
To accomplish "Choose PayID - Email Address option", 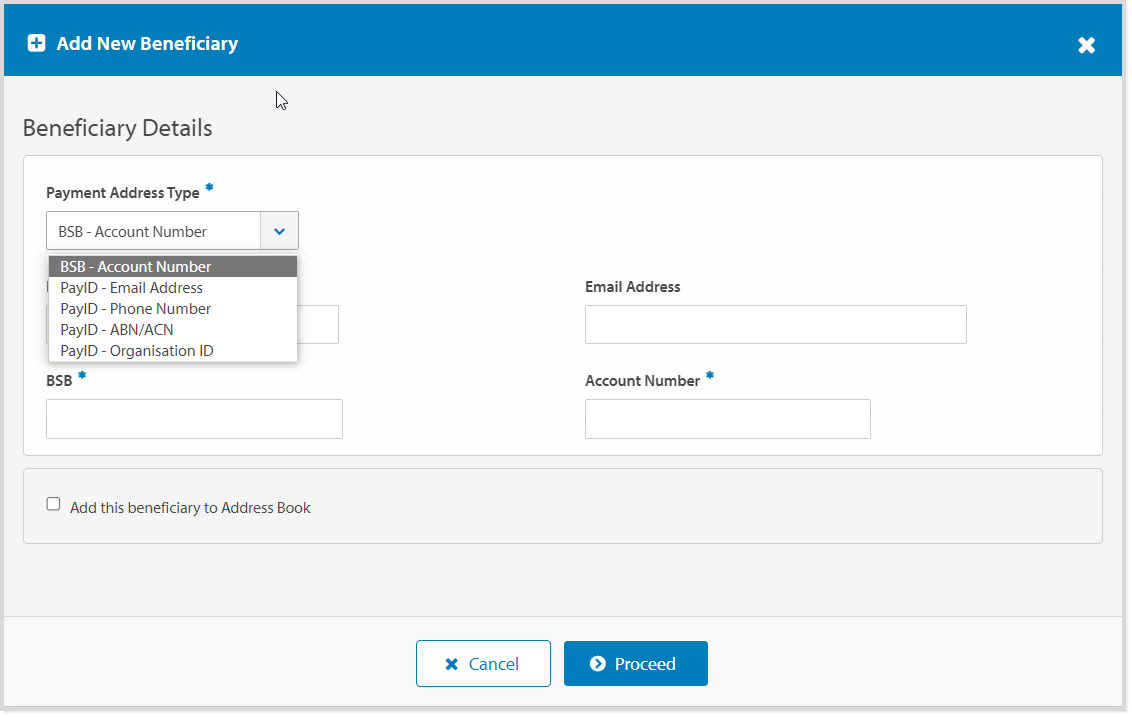I will pos(173,287).
